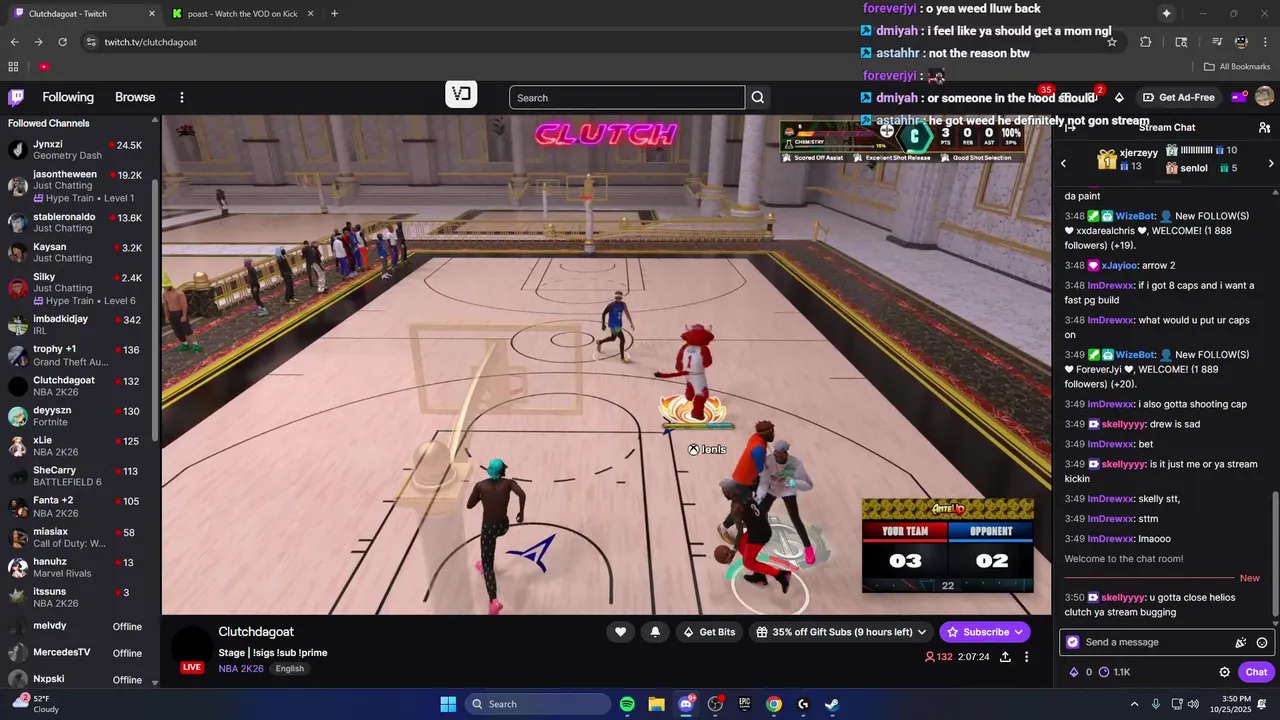Click the Twitch logo home icon
Screen dimensions: 1280x720
click(16, 97)
